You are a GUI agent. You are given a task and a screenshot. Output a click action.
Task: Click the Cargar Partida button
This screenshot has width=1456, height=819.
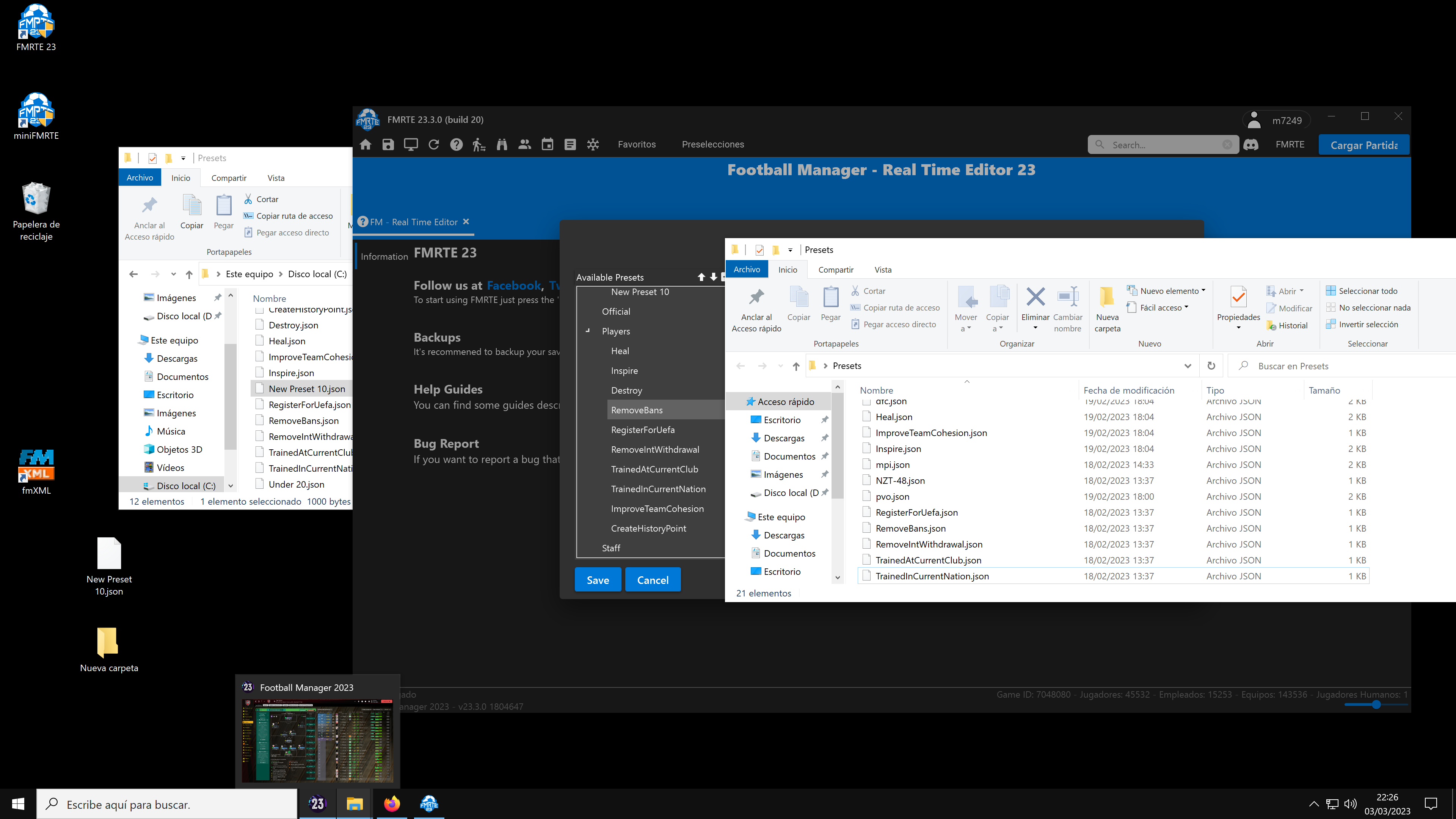1363,145
